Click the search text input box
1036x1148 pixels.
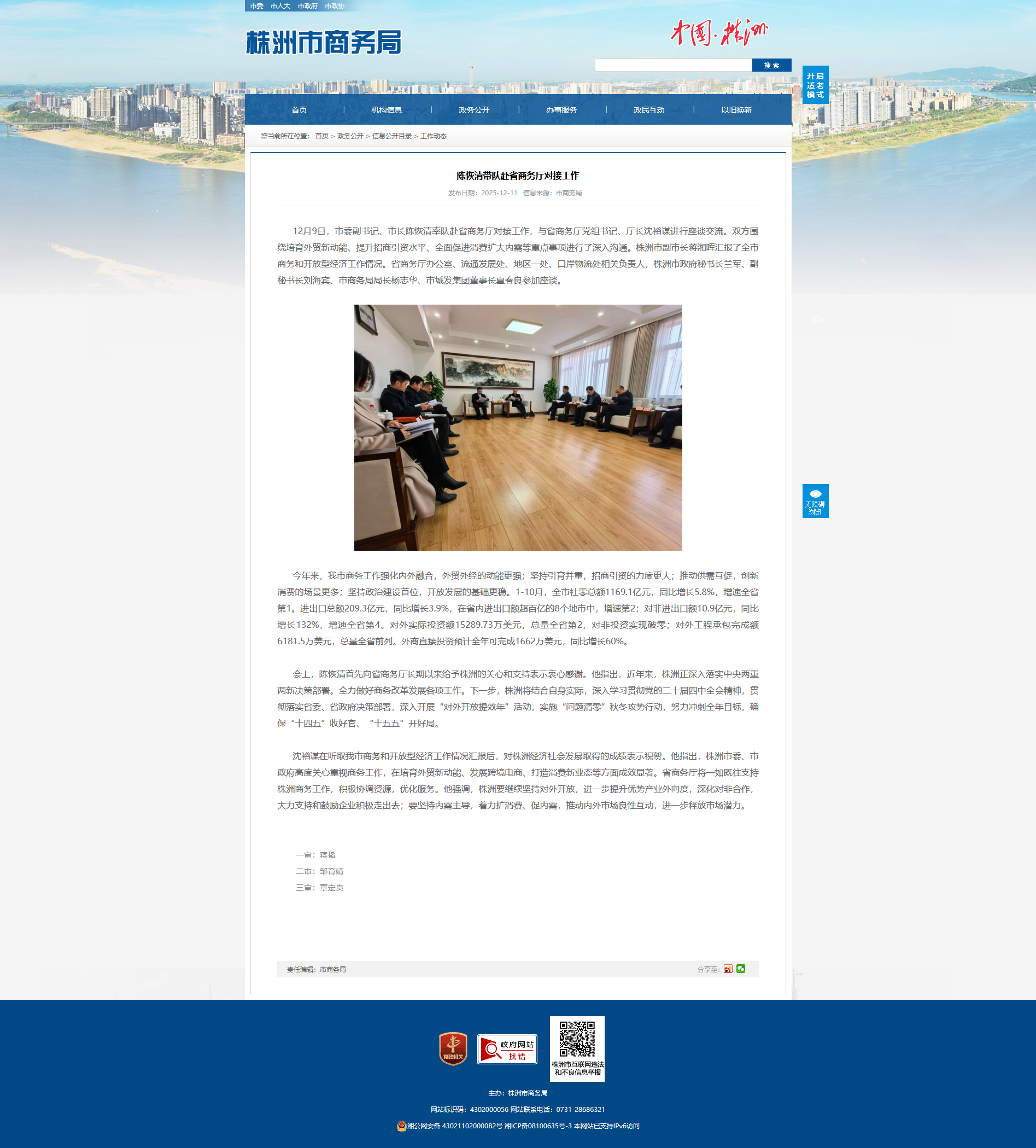point(673,66)
